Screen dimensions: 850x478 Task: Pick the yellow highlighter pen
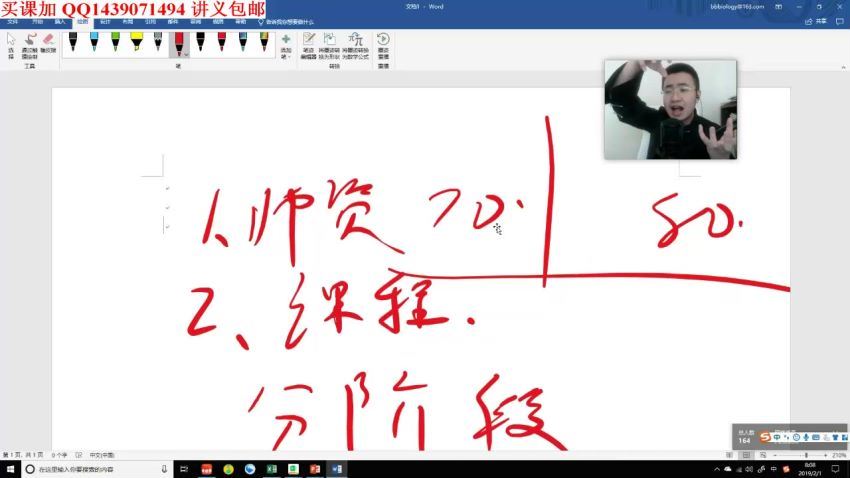pyautogui.click(x=136, y=42)
